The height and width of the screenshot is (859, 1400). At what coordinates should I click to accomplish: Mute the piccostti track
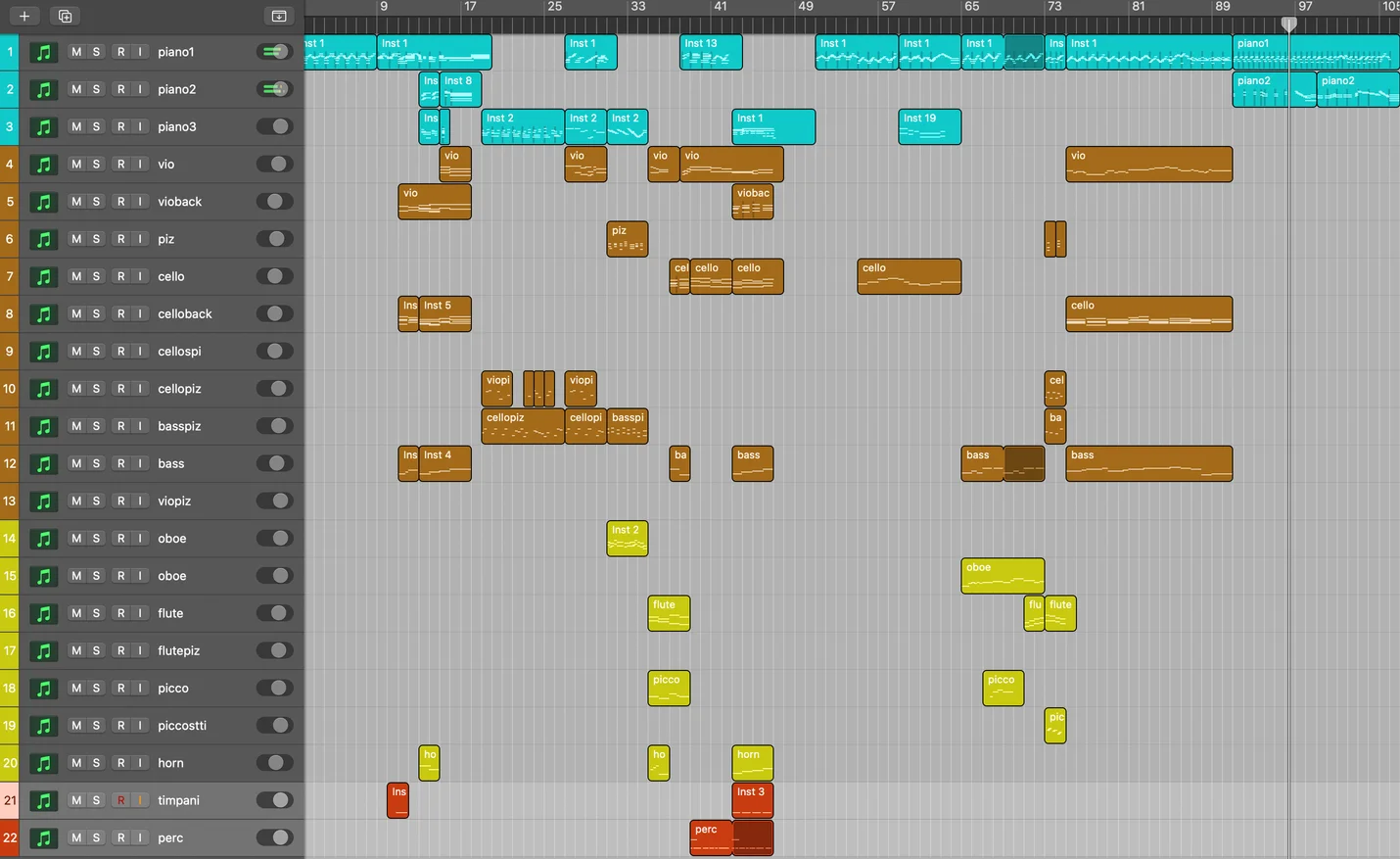pos(76,726)
